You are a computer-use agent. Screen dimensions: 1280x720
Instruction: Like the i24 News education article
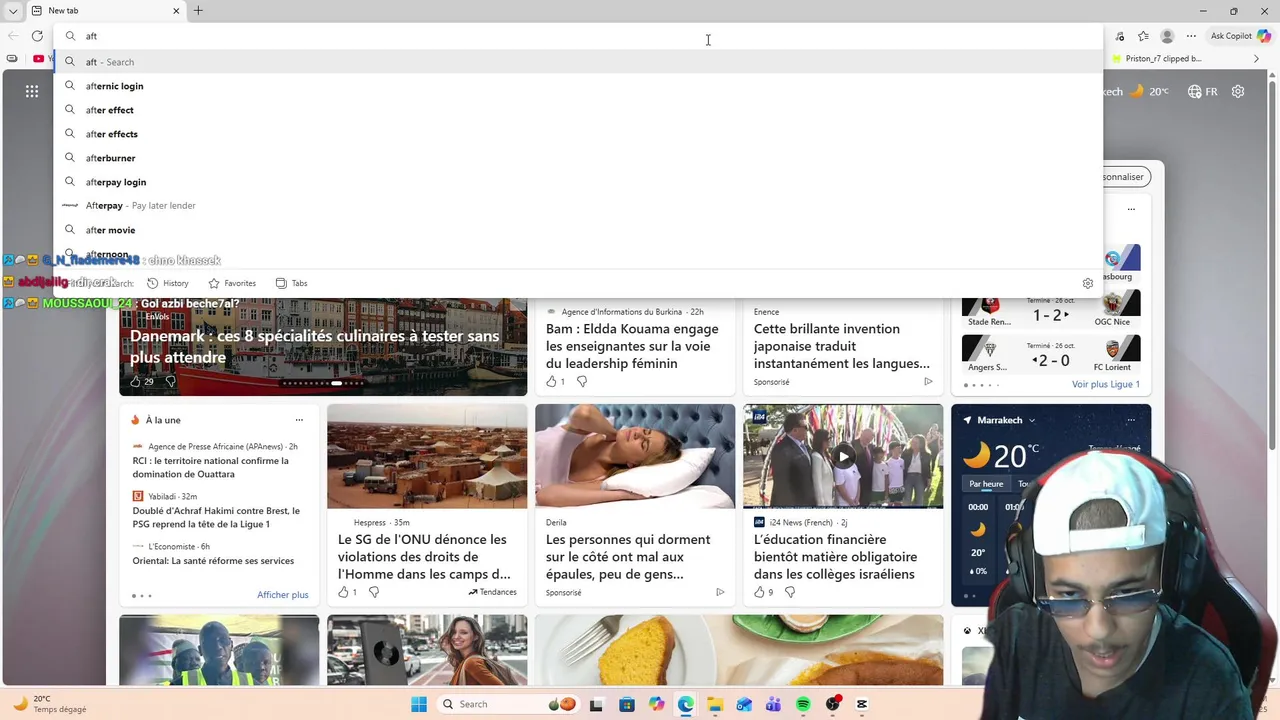[759, 592]
